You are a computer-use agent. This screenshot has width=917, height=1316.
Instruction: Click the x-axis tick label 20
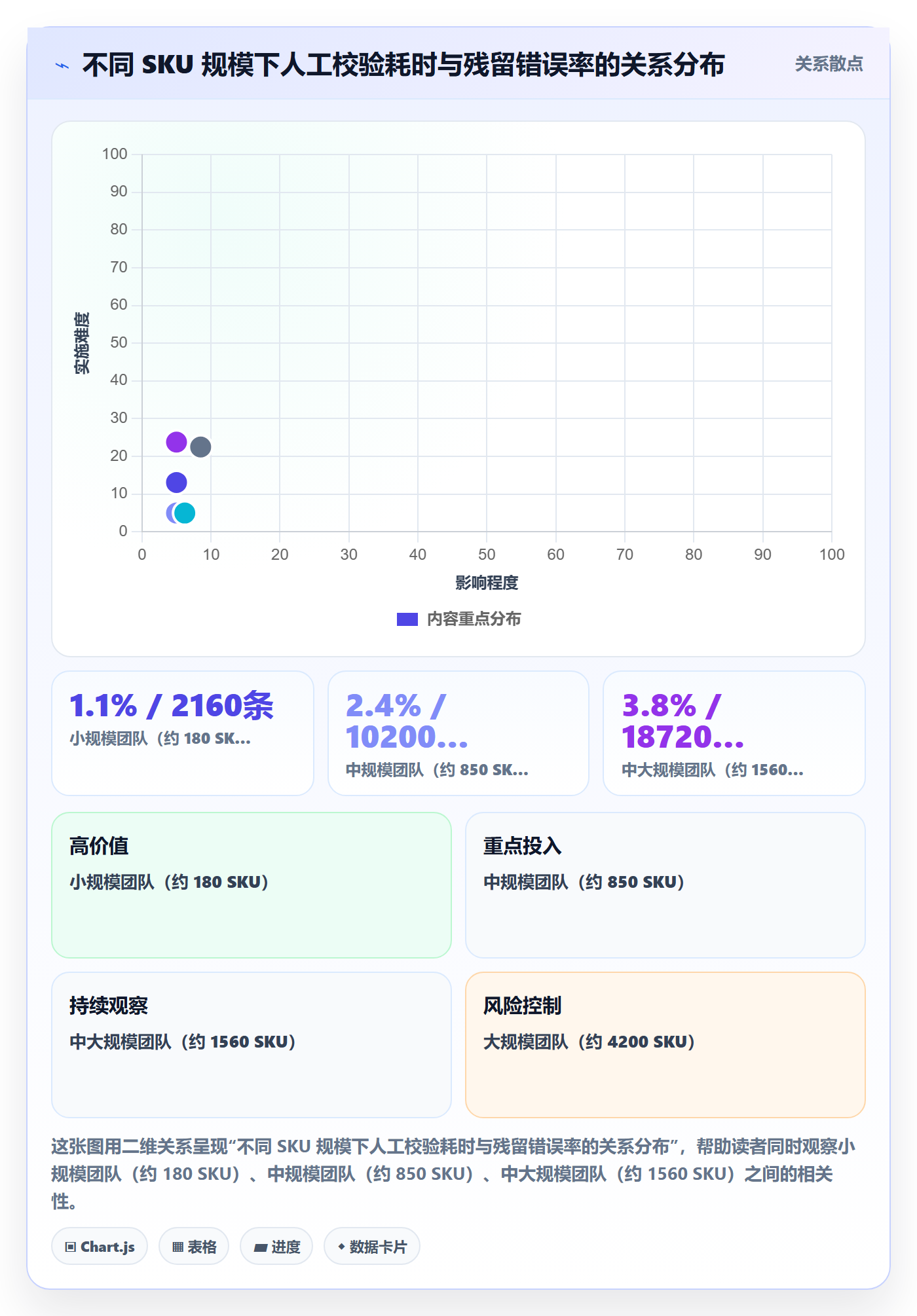click(x=280, y=555)
